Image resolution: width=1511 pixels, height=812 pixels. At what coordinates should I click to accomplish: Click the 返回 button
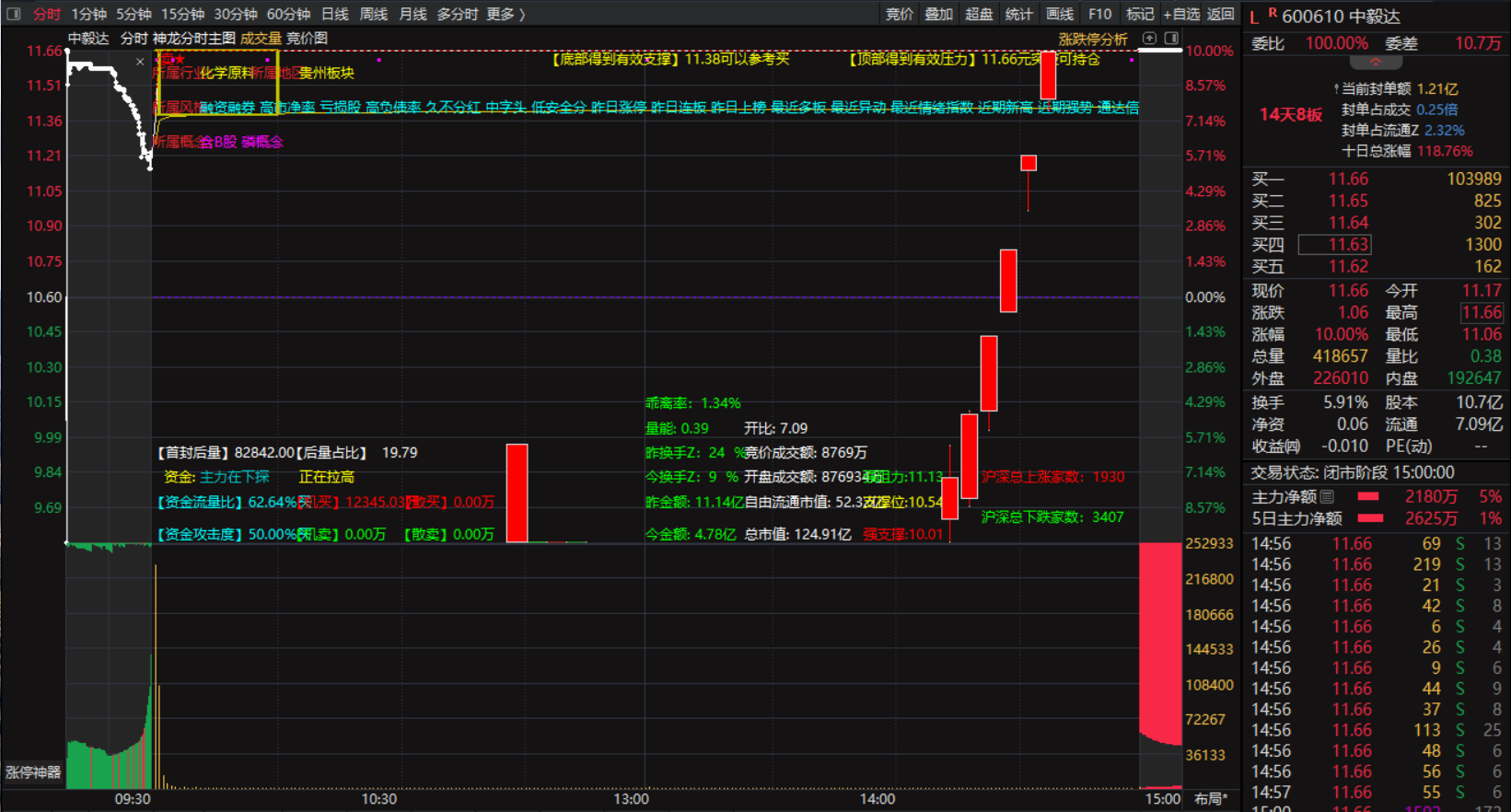pos(1220,14)
